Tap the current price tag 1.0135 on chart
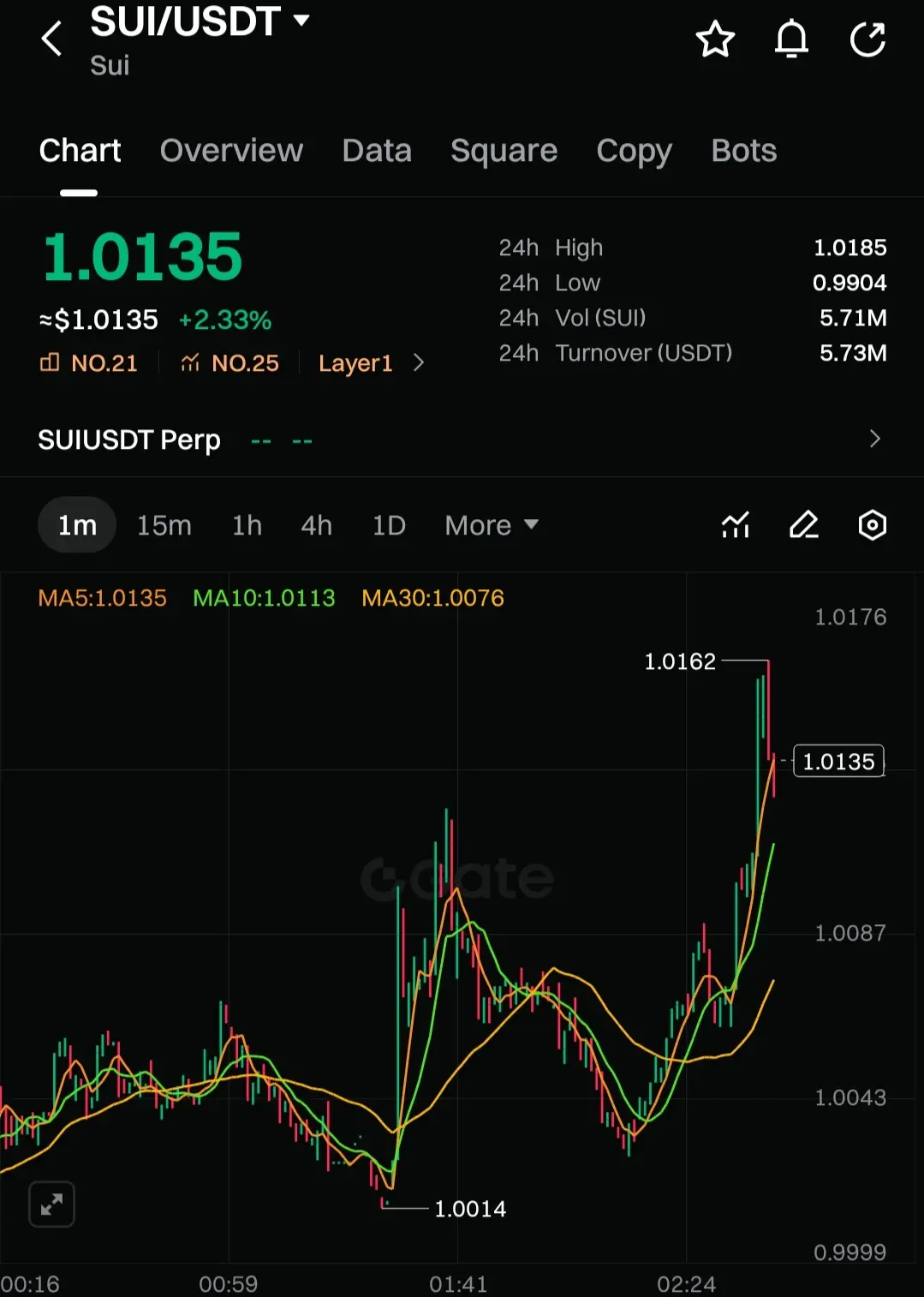The width and height of the screenshot is (924, 1297). tap(838, 762)
